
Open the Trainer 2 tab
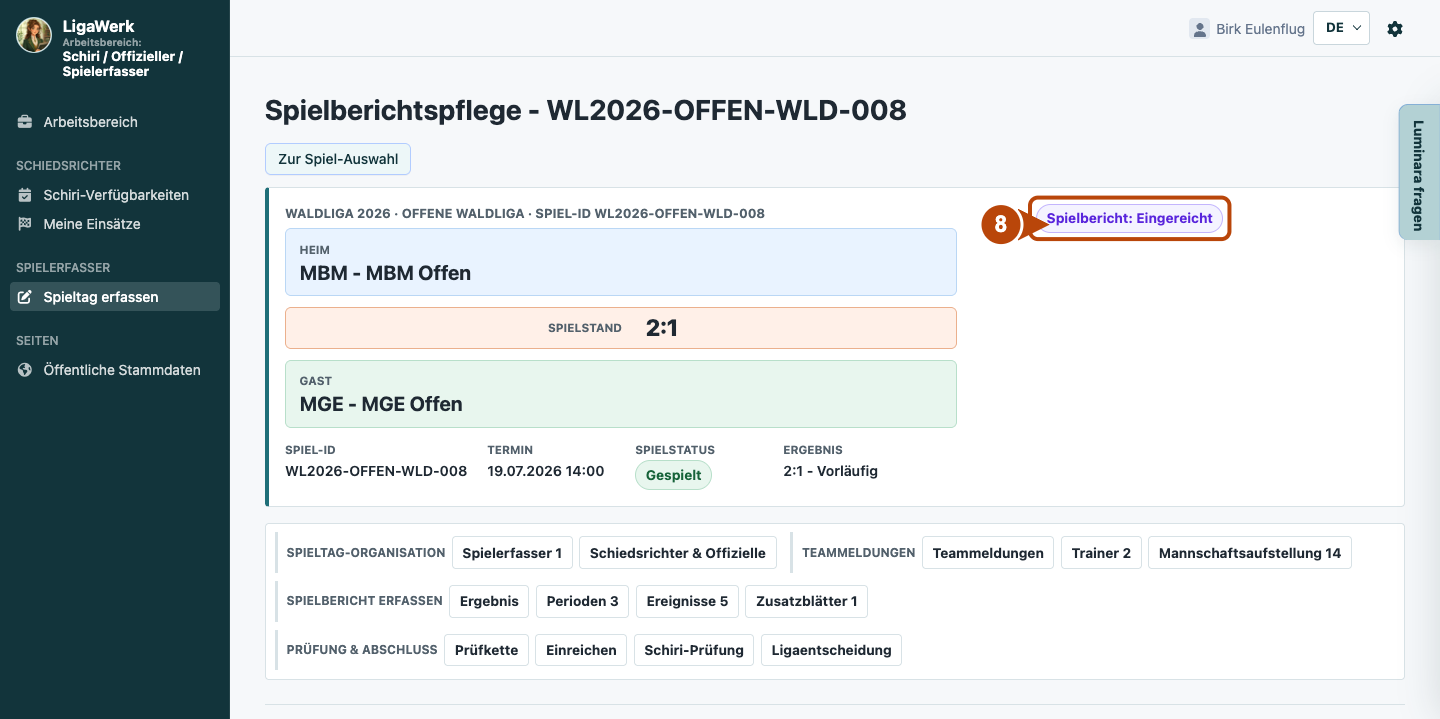1101,553
